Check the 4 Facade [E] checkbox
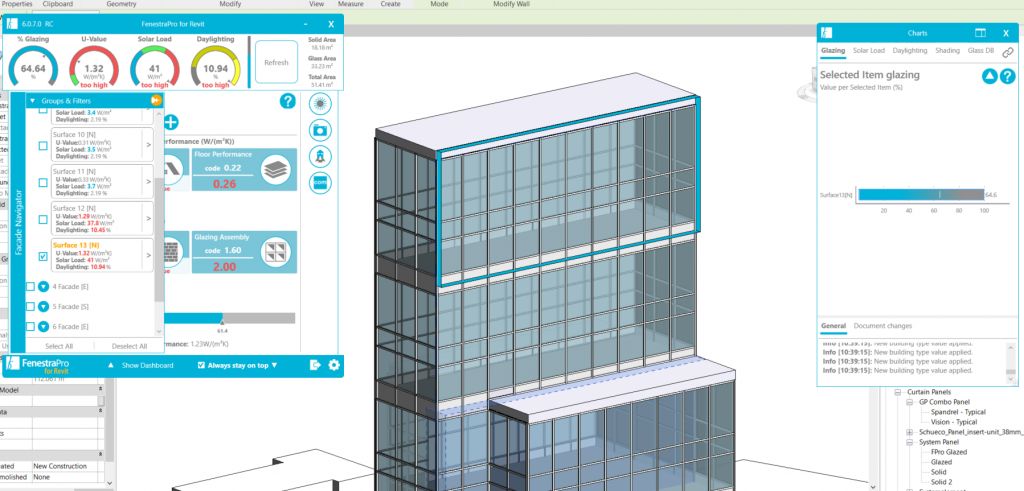 point(30,287)
